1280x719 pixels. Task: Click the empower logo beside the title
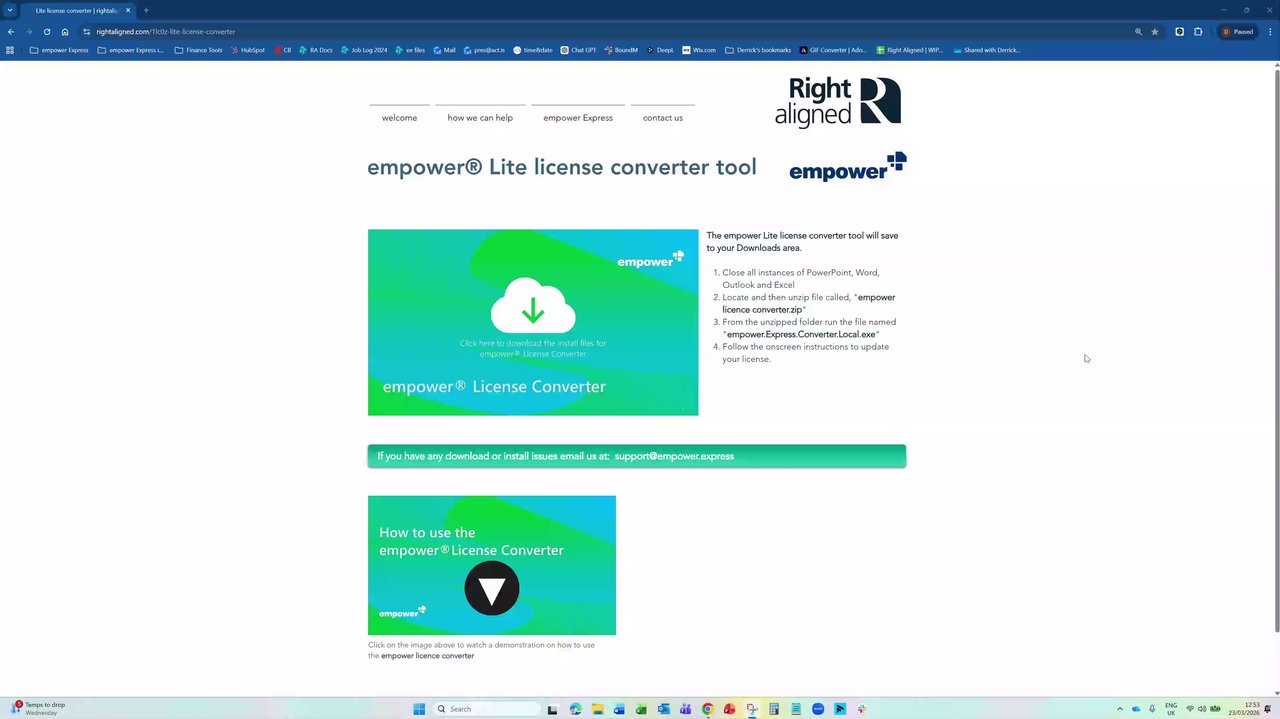[848, 167]
